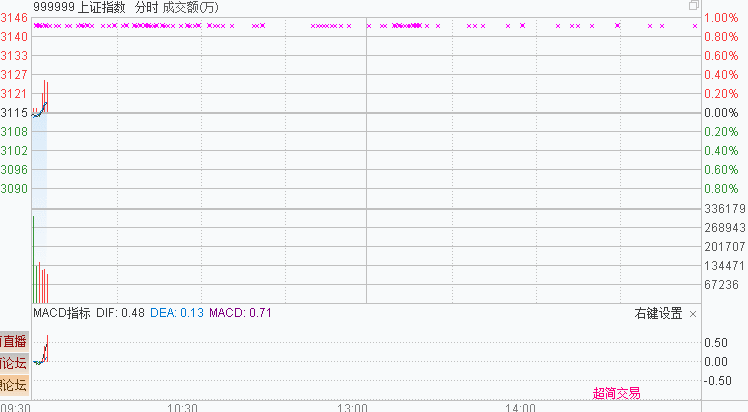
Task: Click the 999999 上证指数 title
Action: click(x=80, y=7)
